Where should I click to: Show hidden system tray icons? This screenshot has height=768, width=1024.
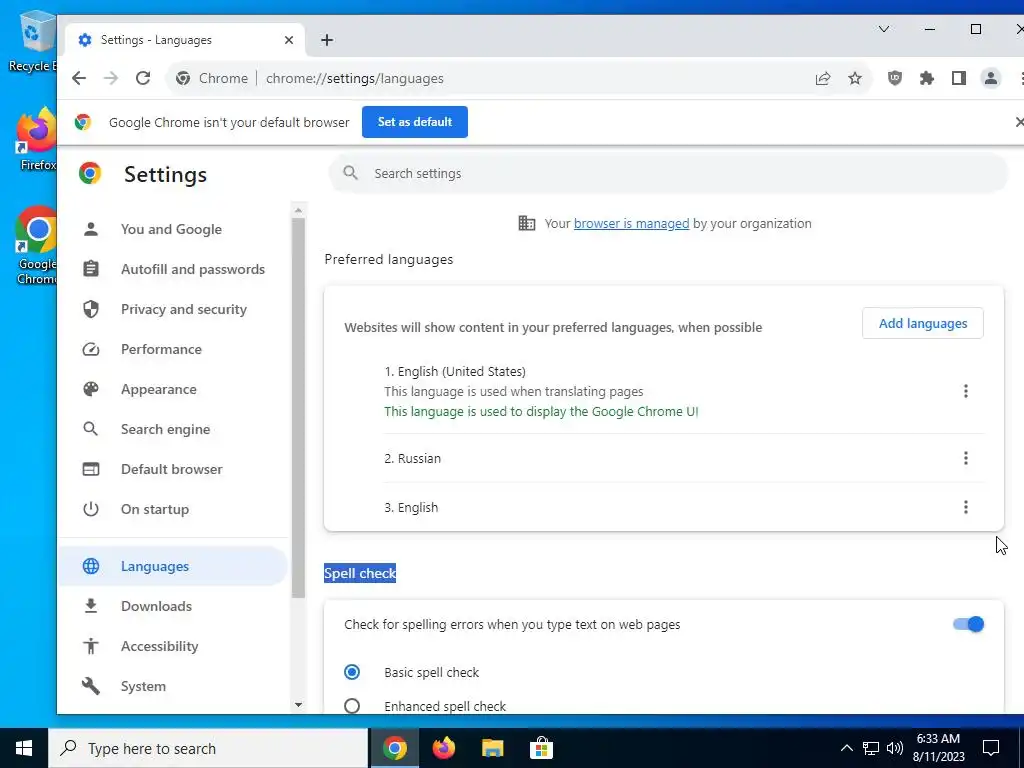click(846, 748)
